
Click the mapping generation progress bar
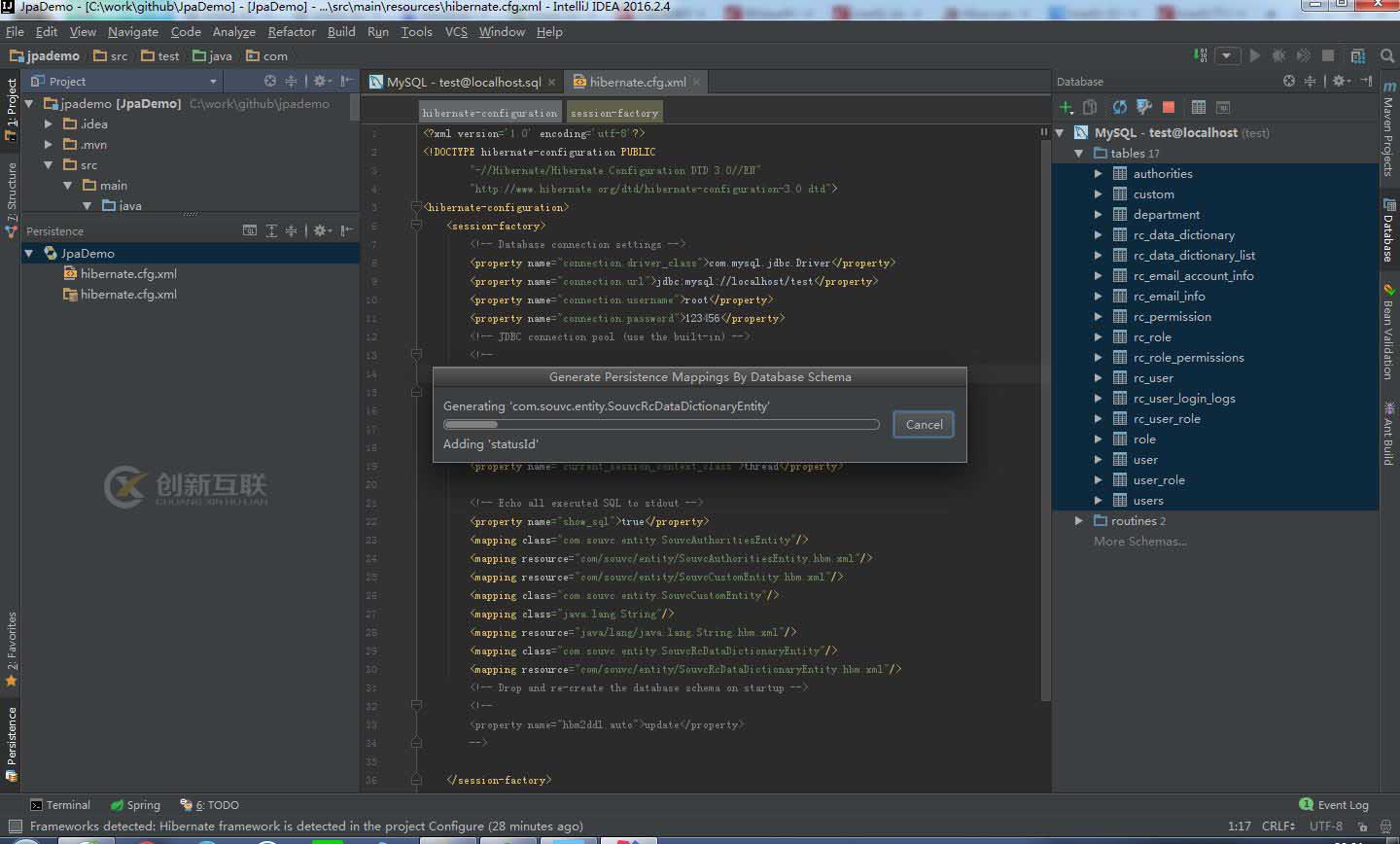pos(661,424)
